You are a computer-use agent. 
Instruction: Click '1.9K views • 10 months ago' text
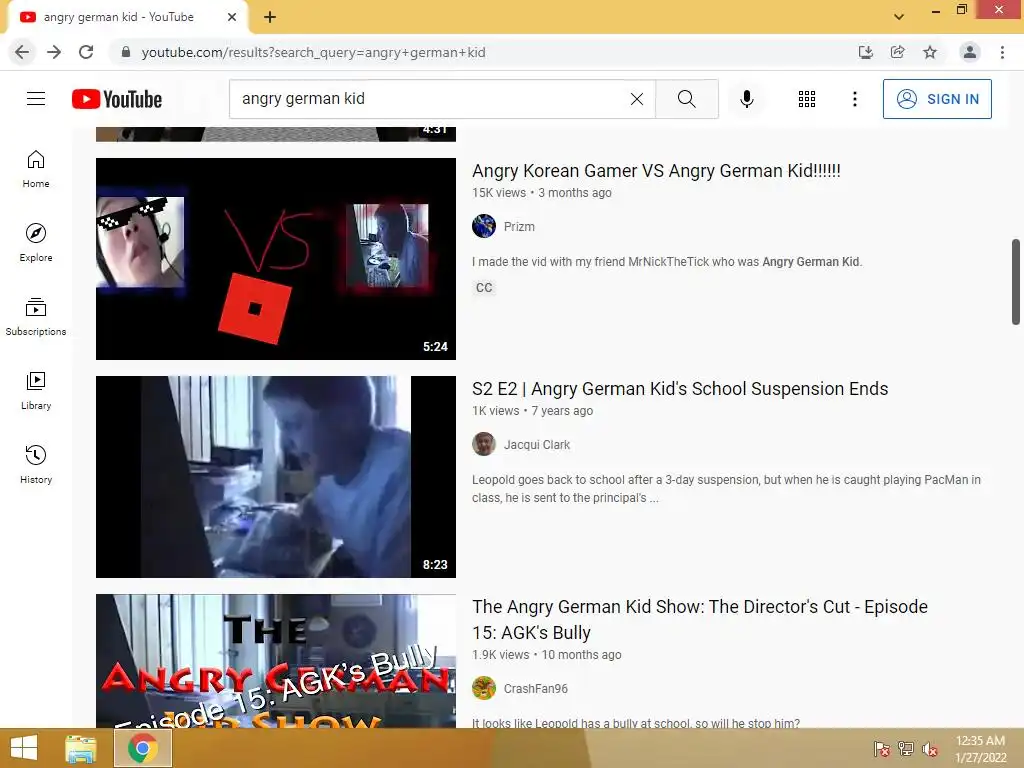547,654
